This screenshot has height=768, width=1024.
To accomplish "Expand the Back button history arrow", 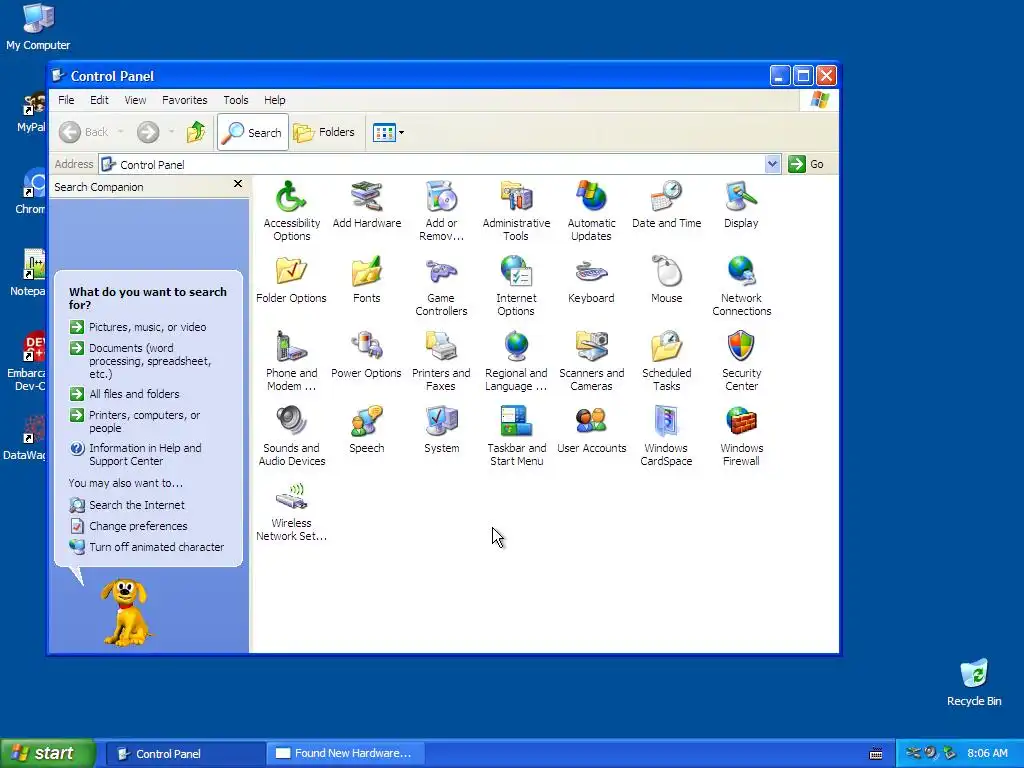I will [x=121, y=133].
